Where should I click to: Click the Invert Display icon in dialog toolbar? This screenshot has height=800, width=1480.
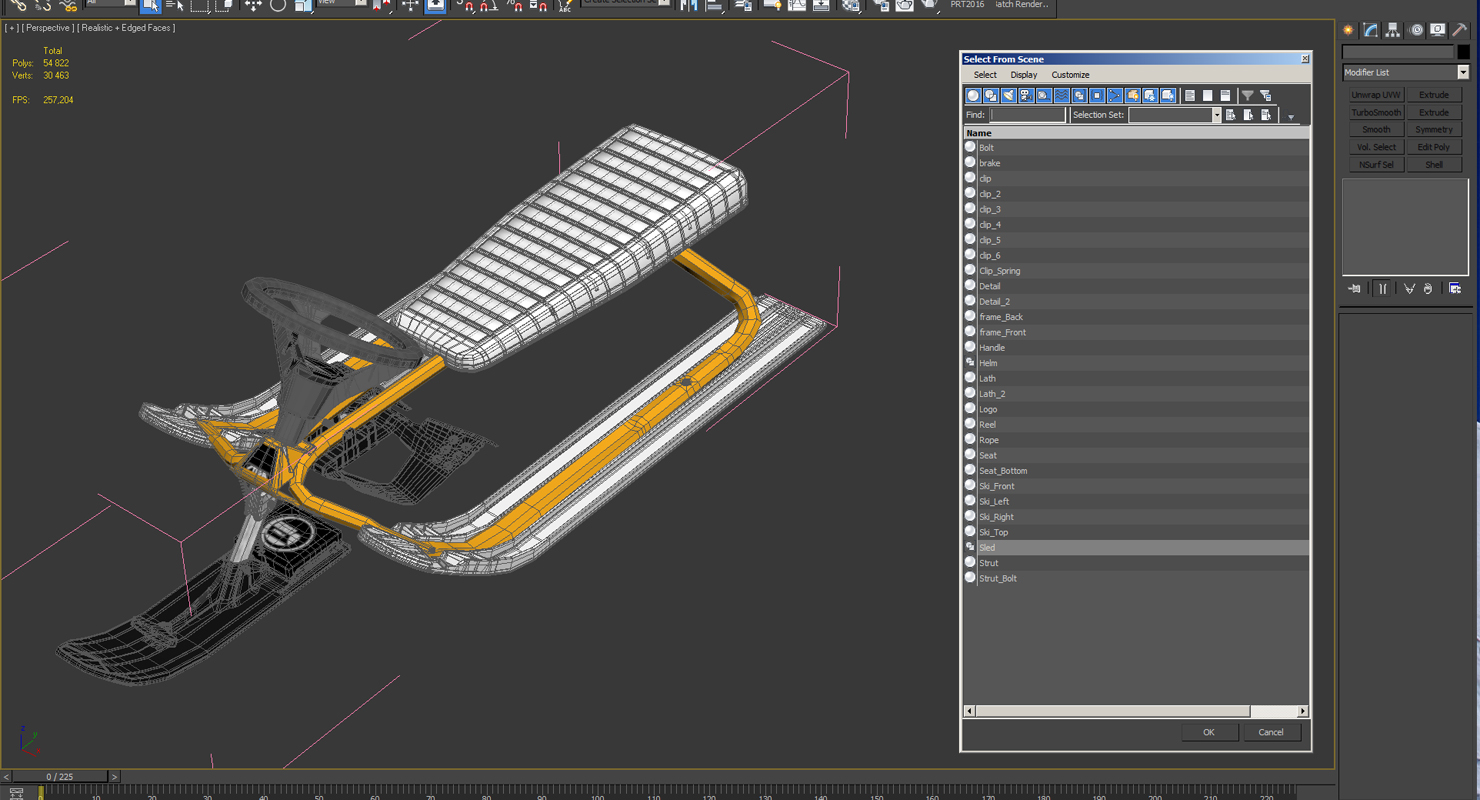[x=1225, y=96]
